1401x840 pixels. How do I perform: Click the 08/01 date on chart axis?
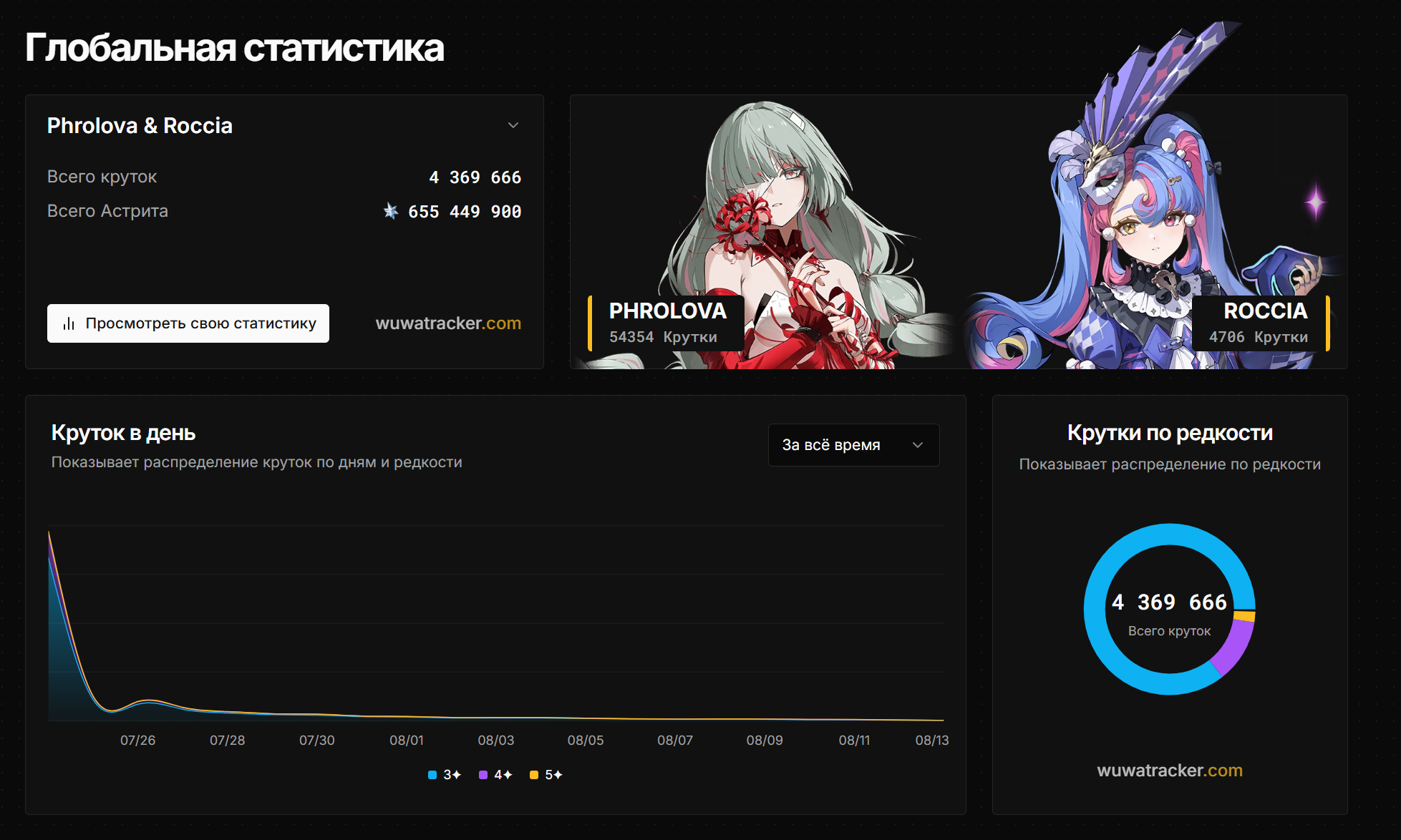pos(406,741)
